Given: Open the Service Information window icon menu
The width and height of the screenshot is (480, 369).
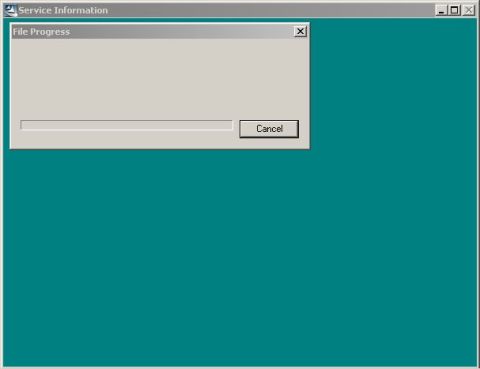Looking at the screenshot, I should pos(11,10).
